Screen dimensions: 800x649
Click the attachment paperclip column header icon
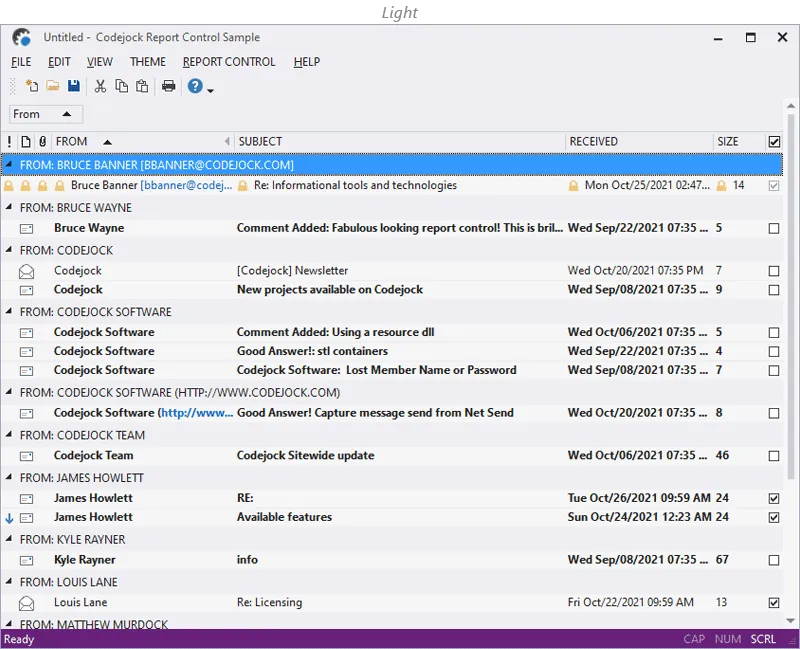43,141
